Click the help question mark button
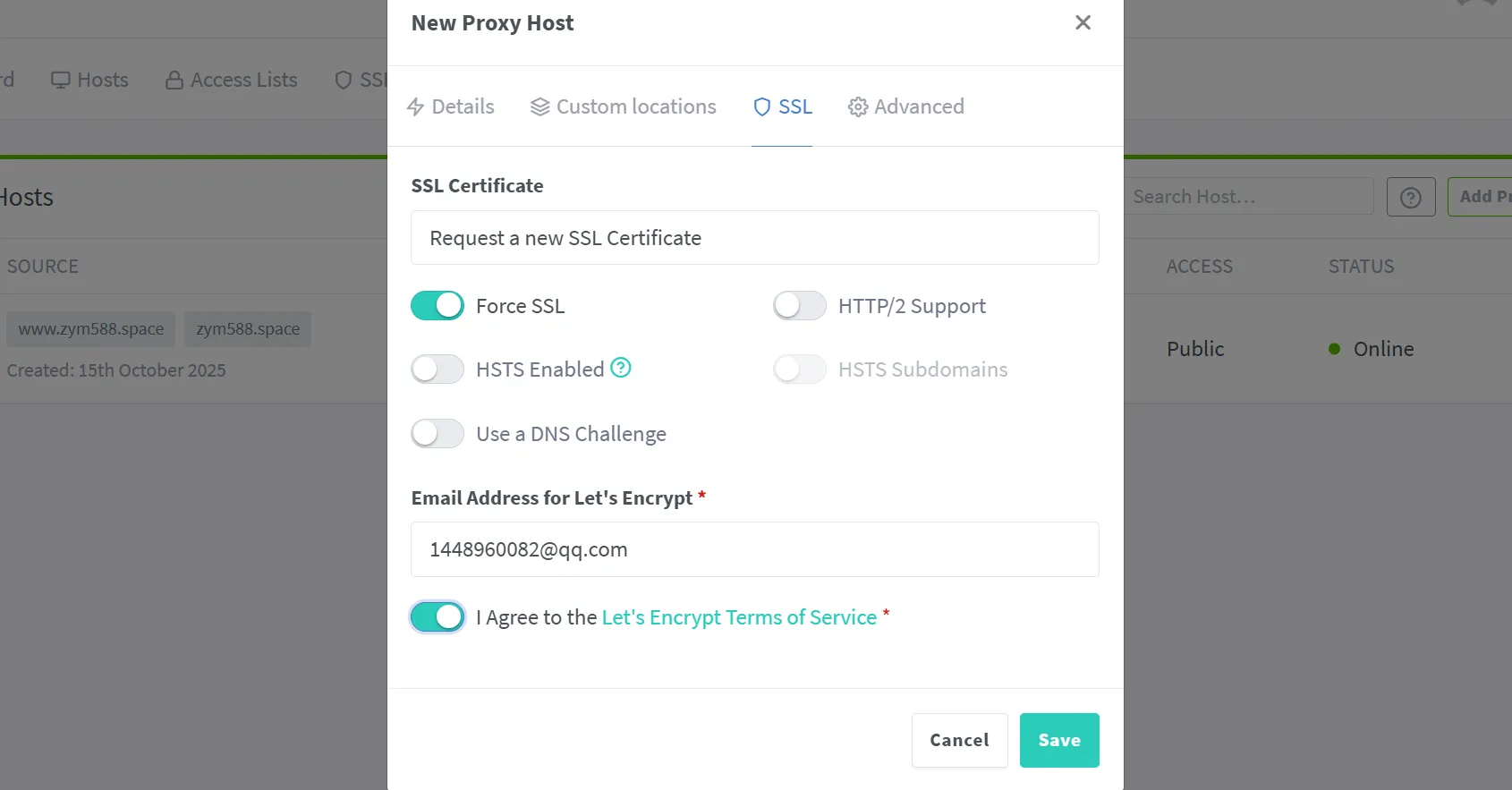Screen dimensions: 1512x790 coord(1411,197)
